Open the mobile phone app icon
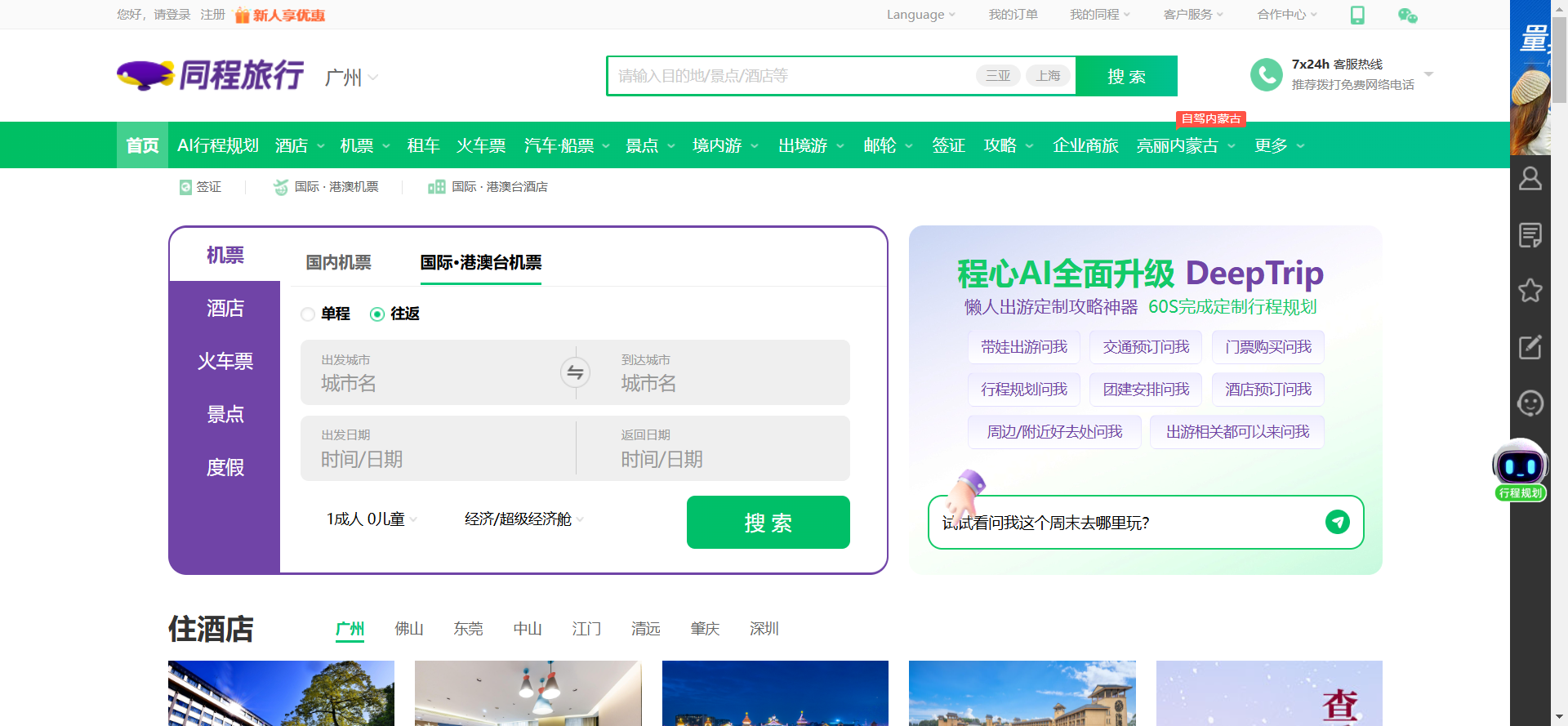This screenshot has width=1568, height=726. 1357,15
